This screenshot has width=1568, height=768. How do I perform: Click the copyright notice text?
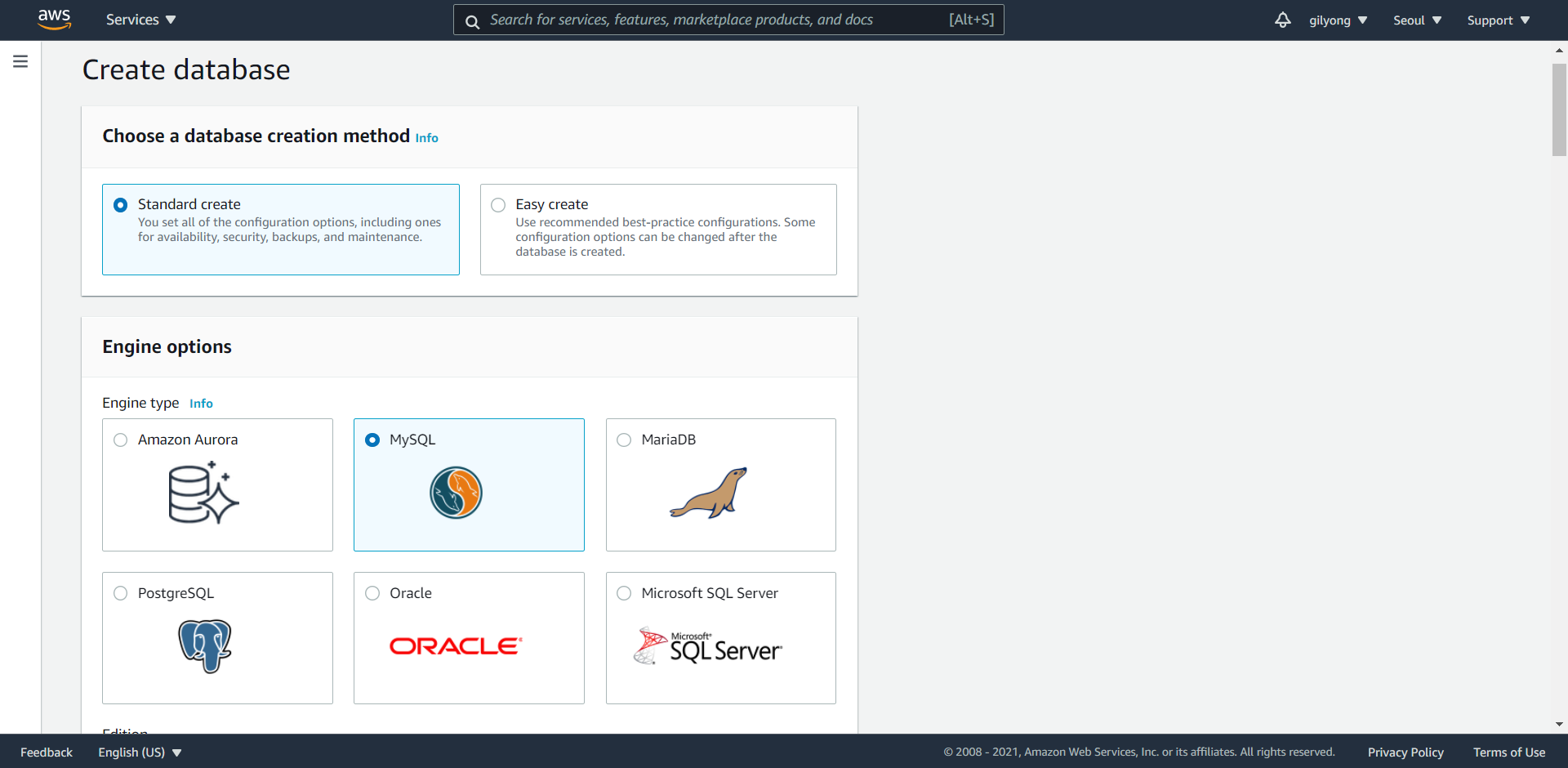coord(1139,752)
